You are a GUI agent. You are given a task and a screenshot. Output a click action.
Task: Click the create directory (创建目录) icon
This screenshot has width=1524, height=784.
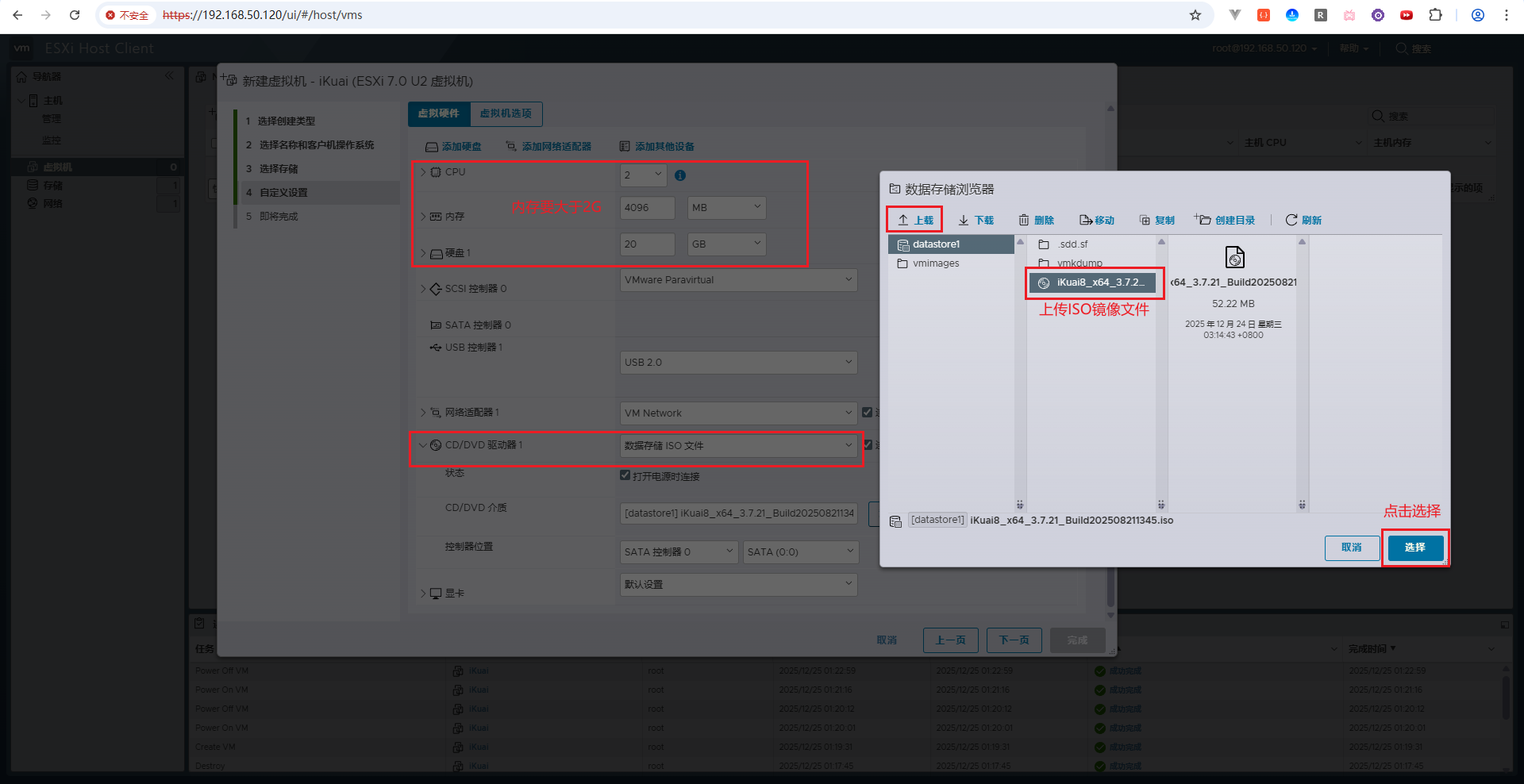(x=1203, y=220)
